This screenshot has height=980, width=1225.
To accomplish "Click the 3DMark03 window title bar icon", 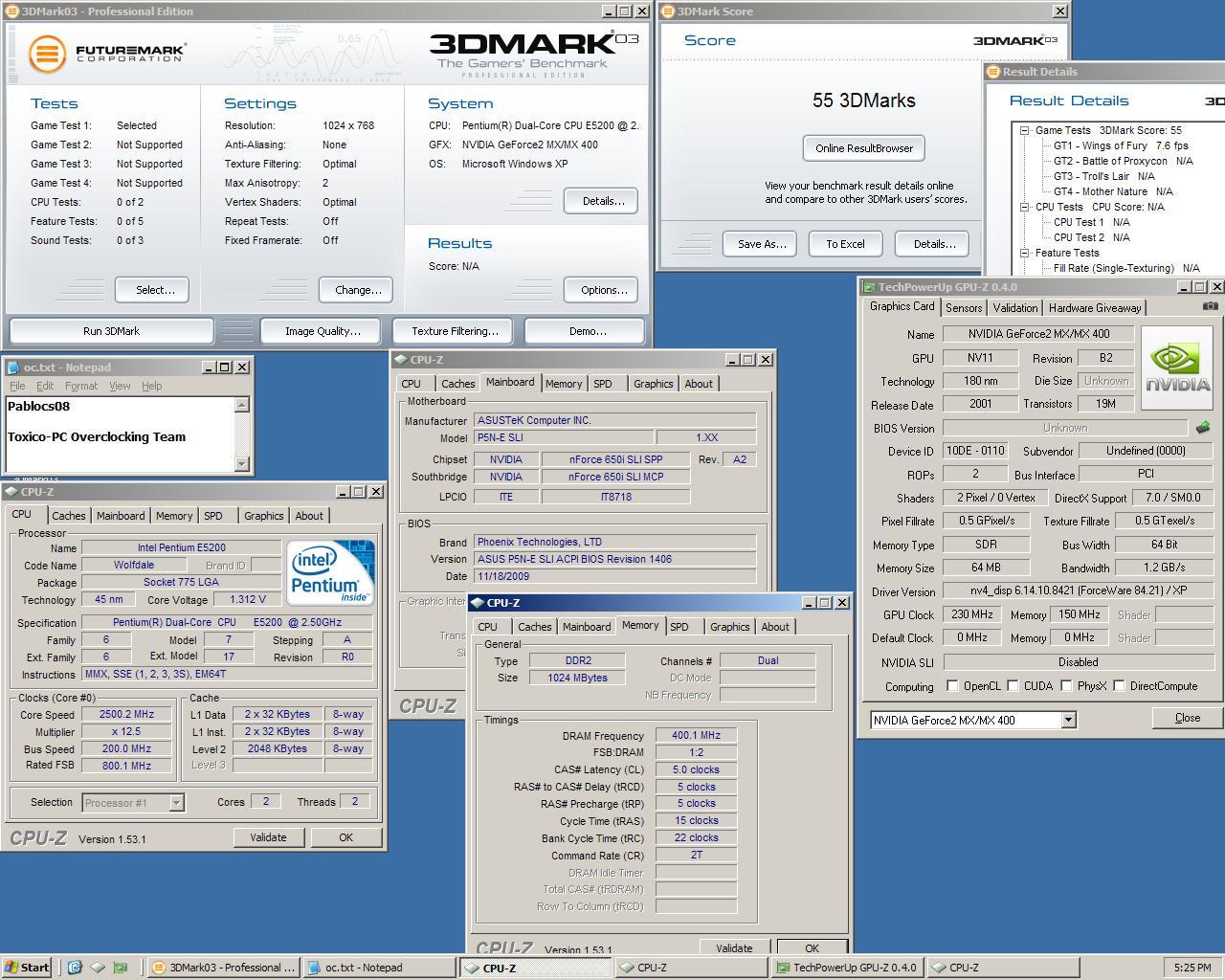I will 11,11.
